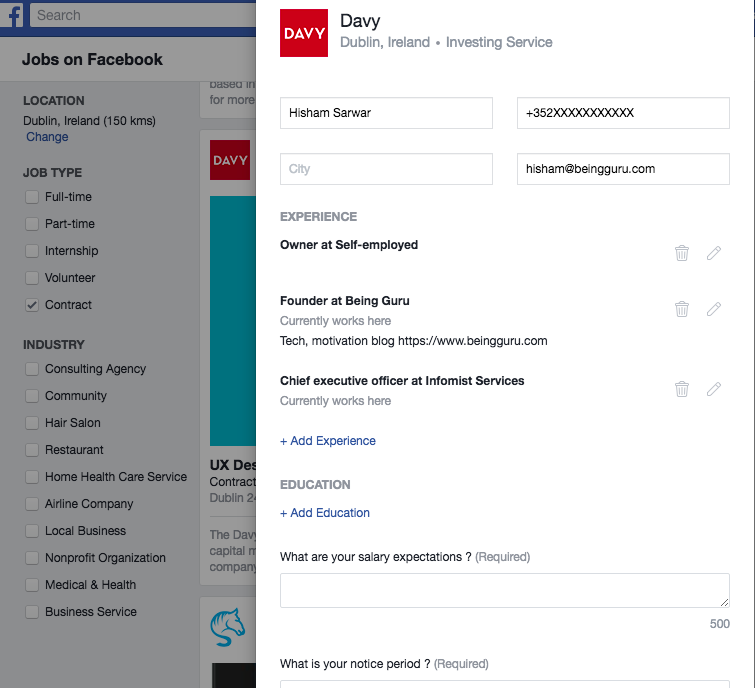Screen dimensions: 755x688
Task: Click the Davy logo in the dialog header
Action: [304, 33]
